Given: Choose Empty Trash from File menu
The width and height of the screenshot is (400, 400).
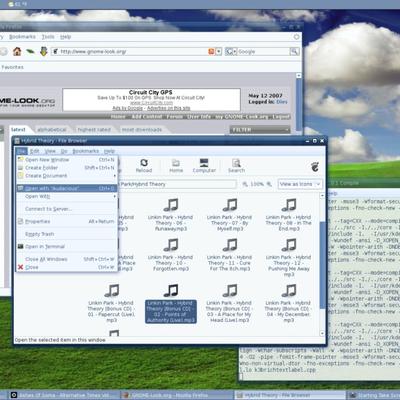Looking at the screenshot, I should click(x=67, y=234).
